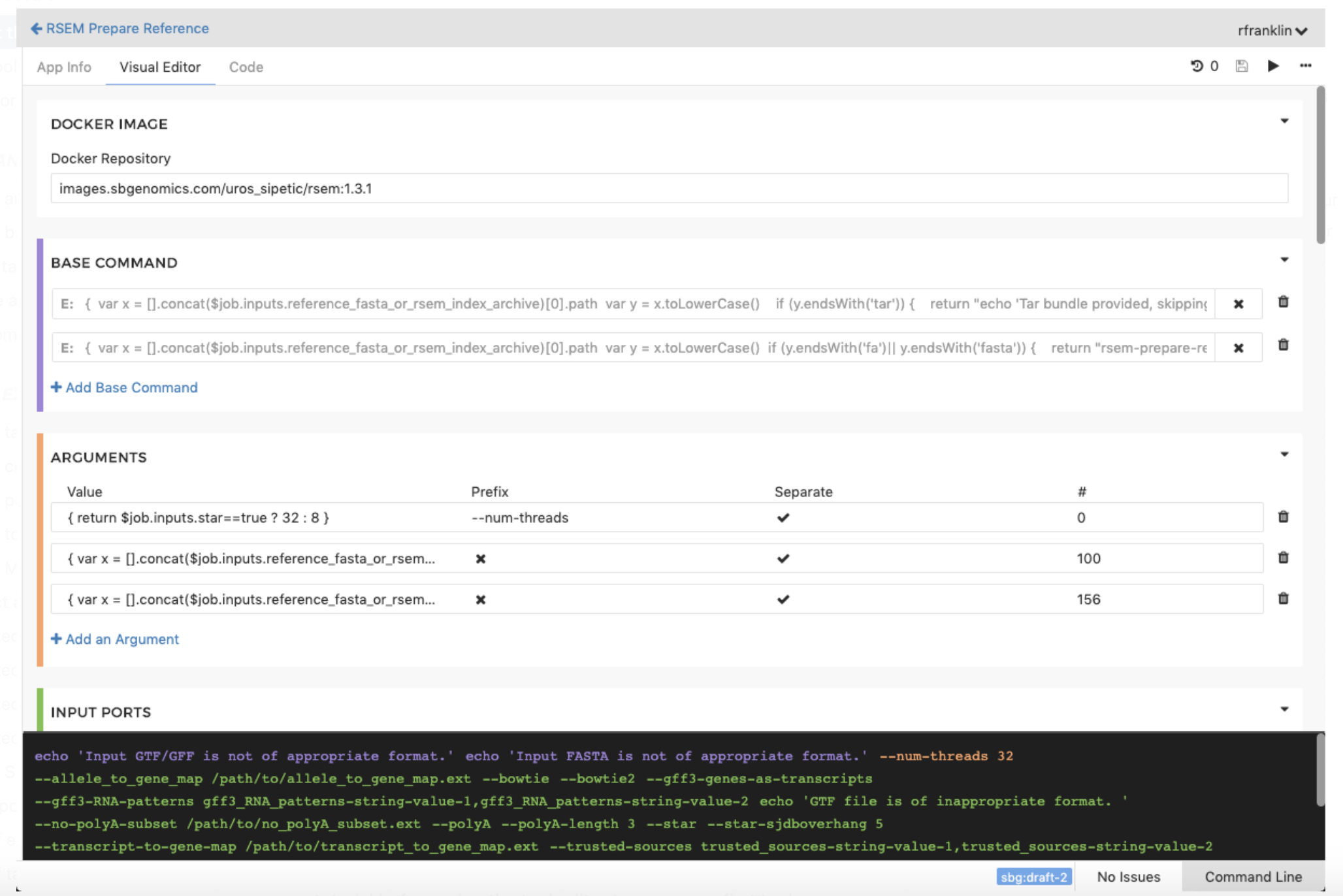The width and height of the screenshot is (1343, 896).
Task: Click the 'Separate' column header
Action: pos(803,492)
